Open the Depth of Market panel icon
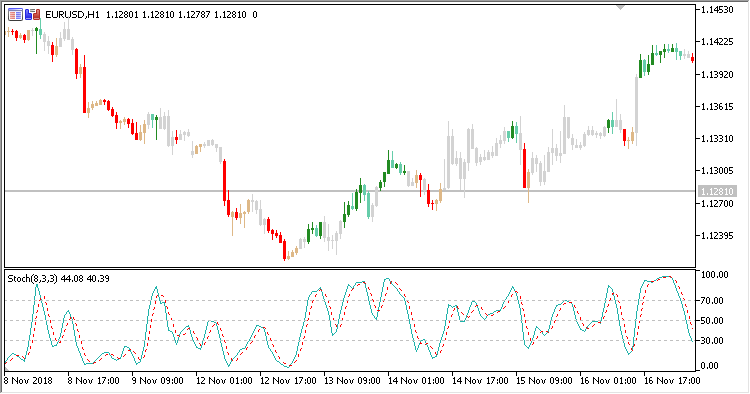The width and height of the screenshot is (750, 394). click(x=15, y=15)
